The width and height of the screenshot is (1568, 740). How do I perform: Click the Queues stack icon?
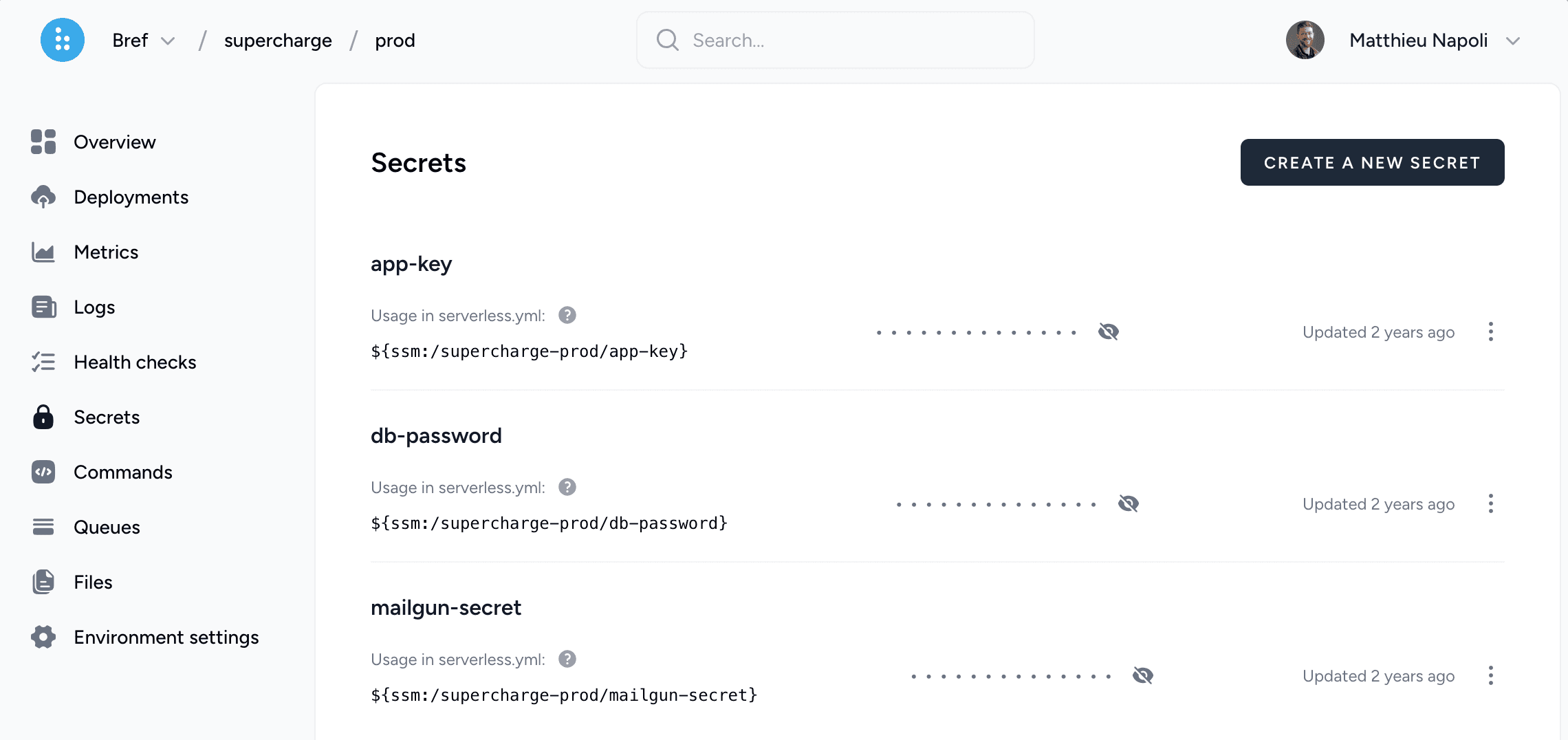43,527
